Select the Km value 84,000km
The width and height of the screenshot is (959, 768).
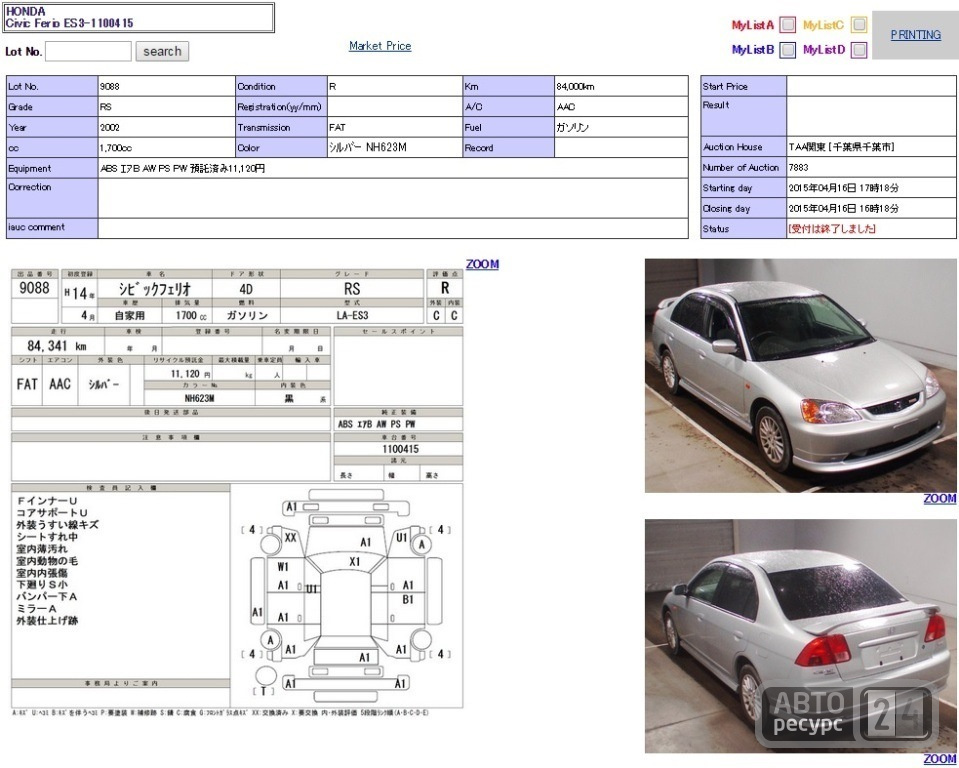pyautogui.click(x=575, y=87)
